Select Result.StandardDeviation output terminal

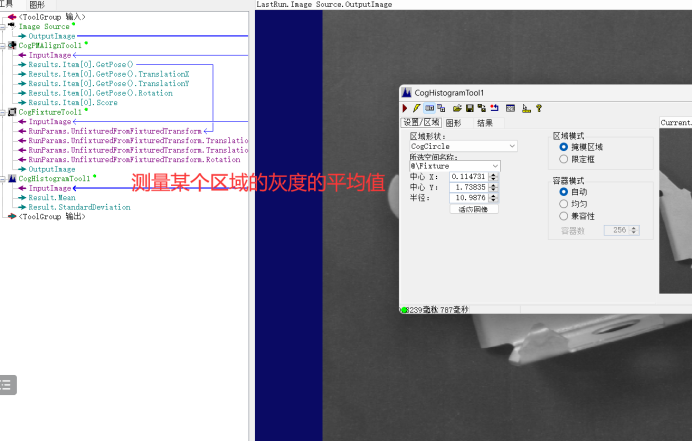[x=79, y=207]
